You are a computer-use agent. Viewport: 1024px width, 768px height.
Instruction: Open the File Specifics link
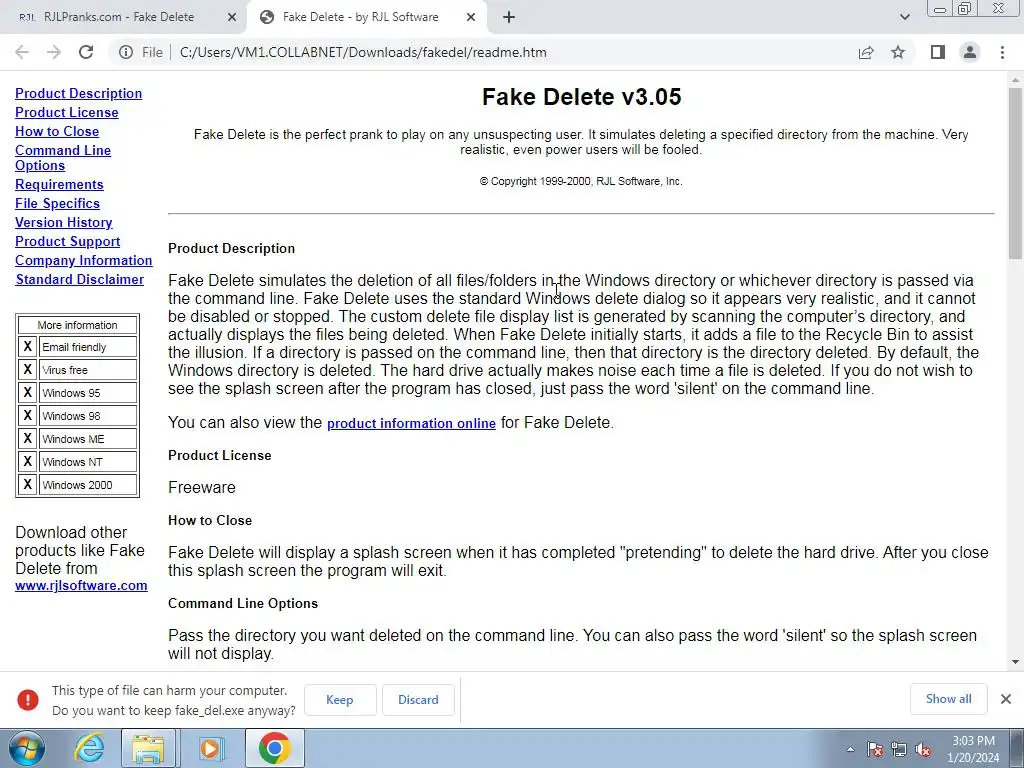(57, 203)
